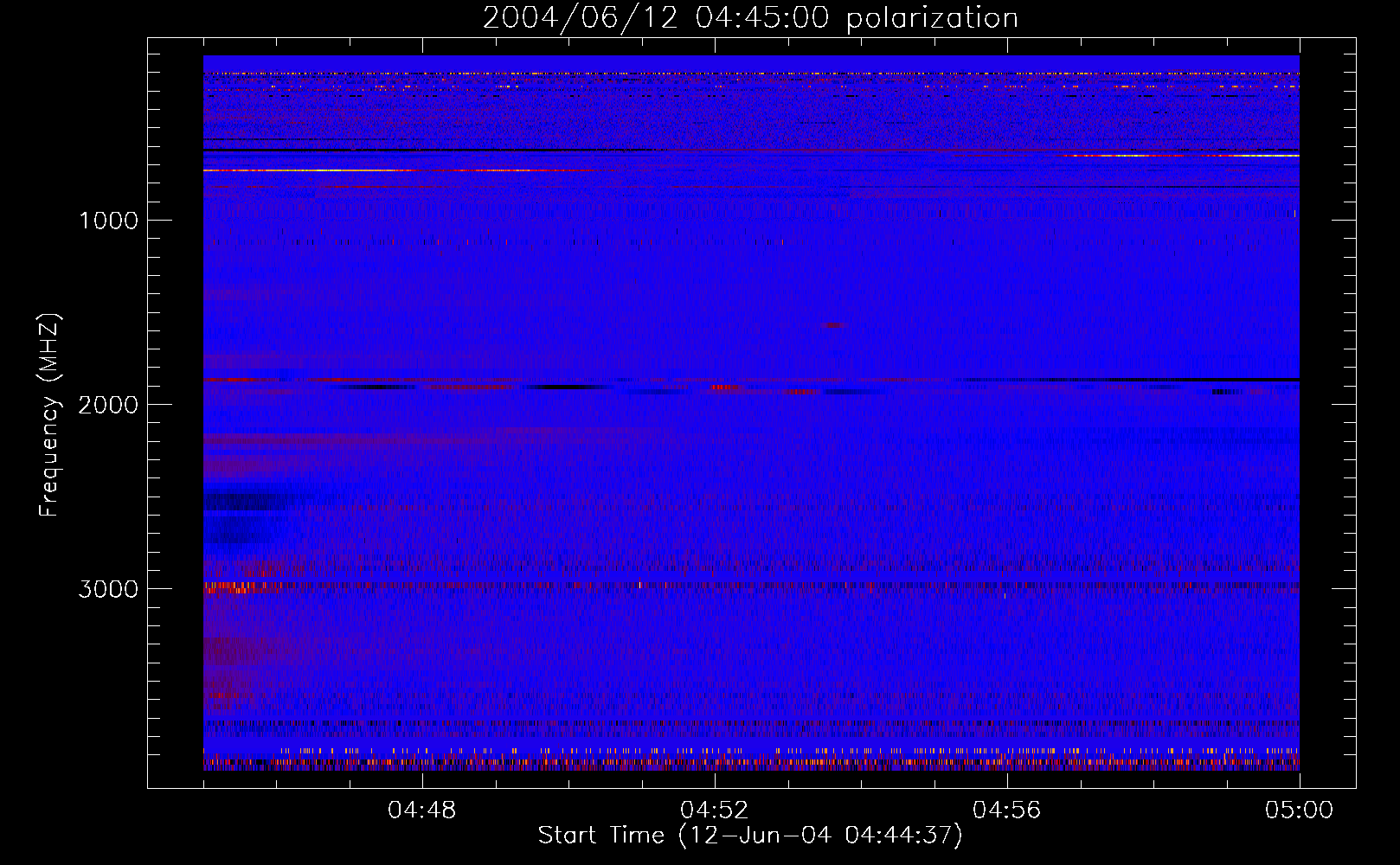The image size is (1400, 865).
Task: Click the small red burst near 04:53 at 1500 MHz
Action: (x=833, y=325)
